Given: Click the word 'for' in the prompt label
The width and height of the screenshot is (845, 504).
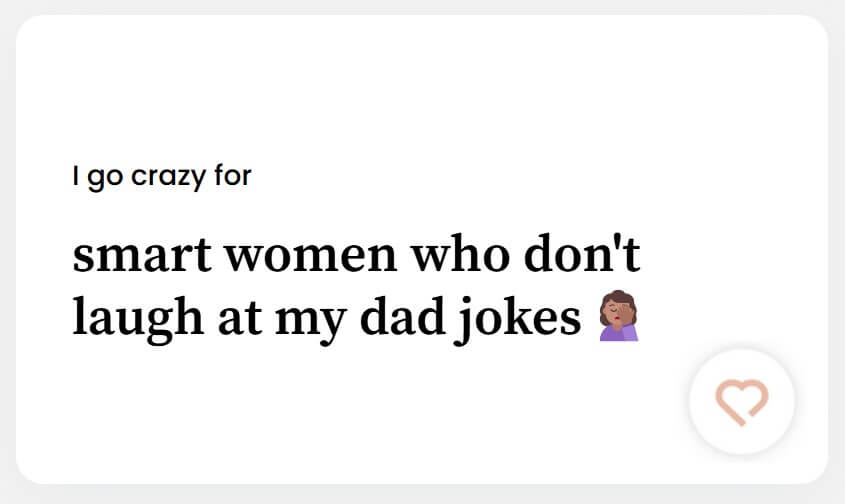Looking at the screenshot, I should point(232,175).
